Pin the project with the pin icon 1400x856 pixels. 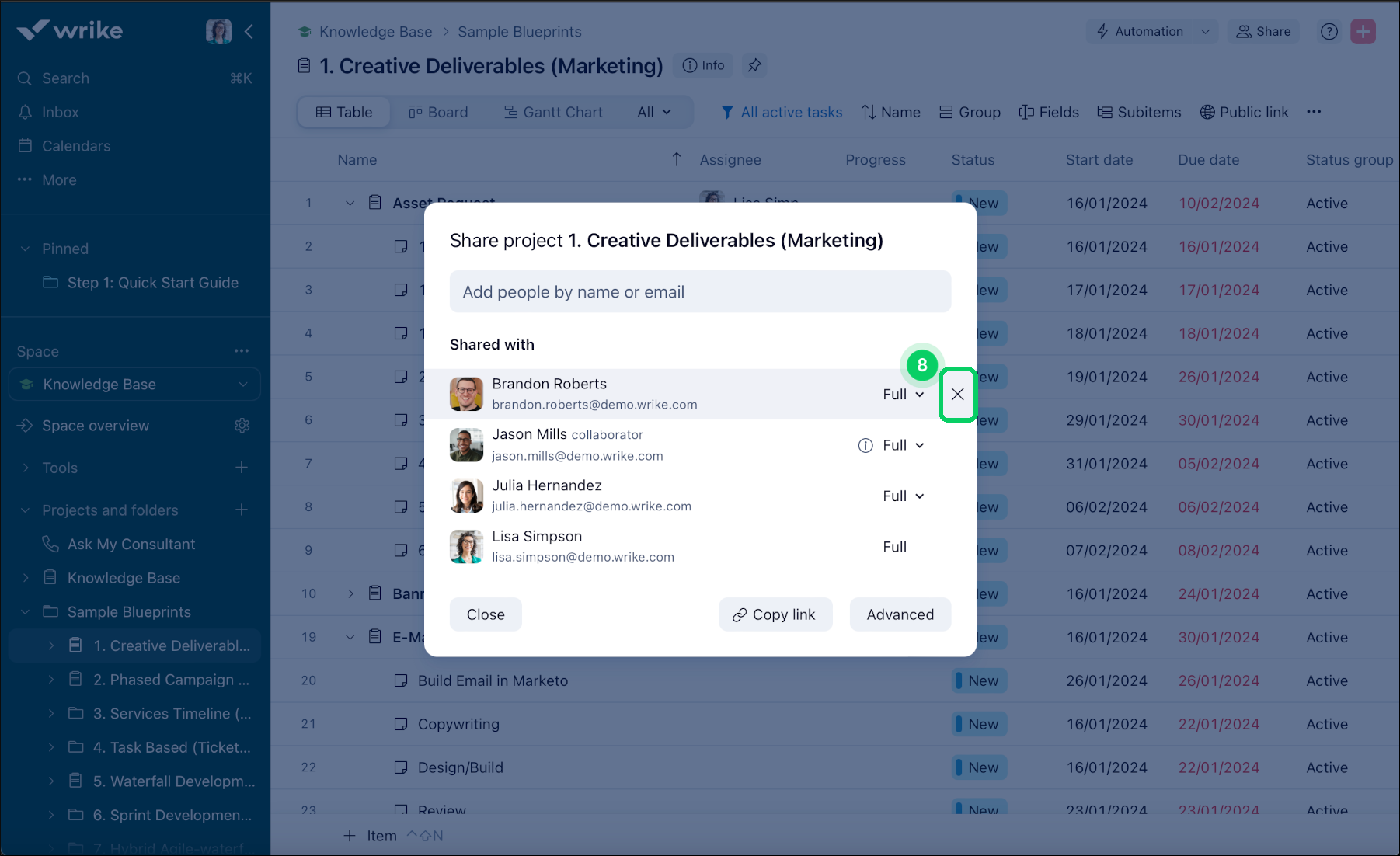754,66
